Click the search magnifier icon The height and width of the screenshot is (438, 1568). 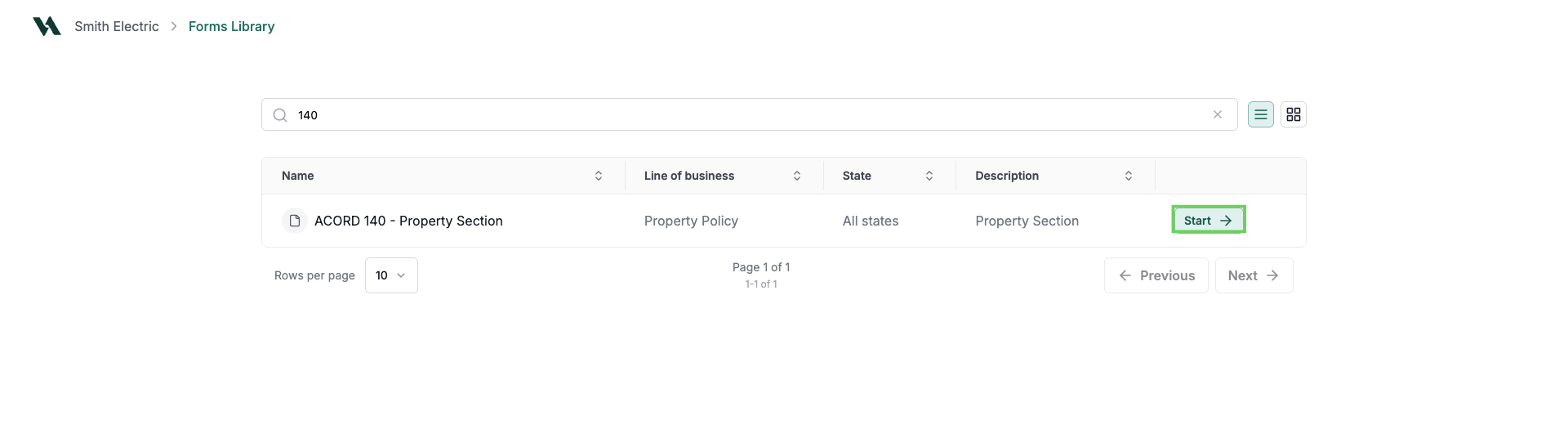280,115
